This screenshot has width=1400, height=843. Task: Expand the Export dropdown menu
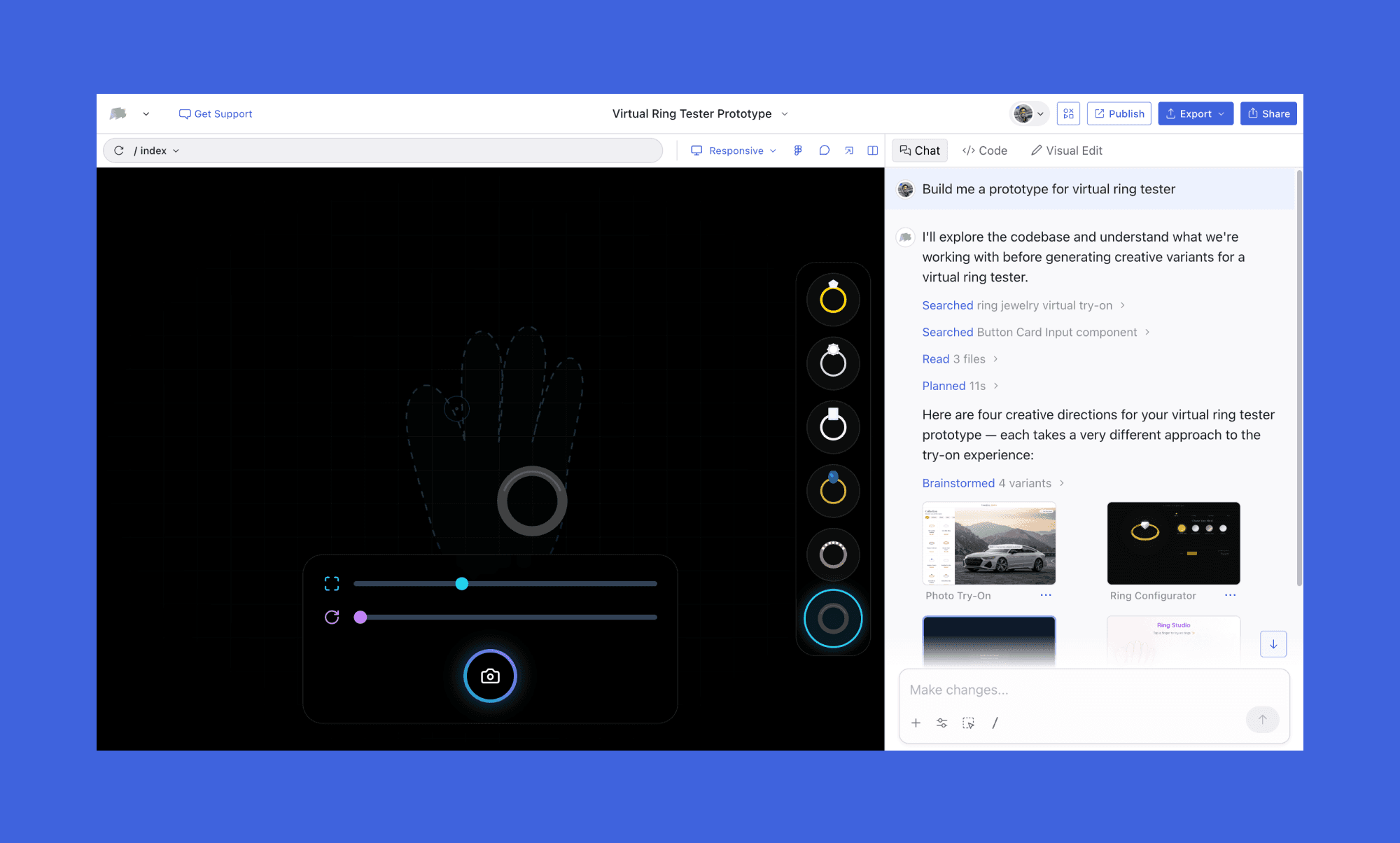point(1196,113)
